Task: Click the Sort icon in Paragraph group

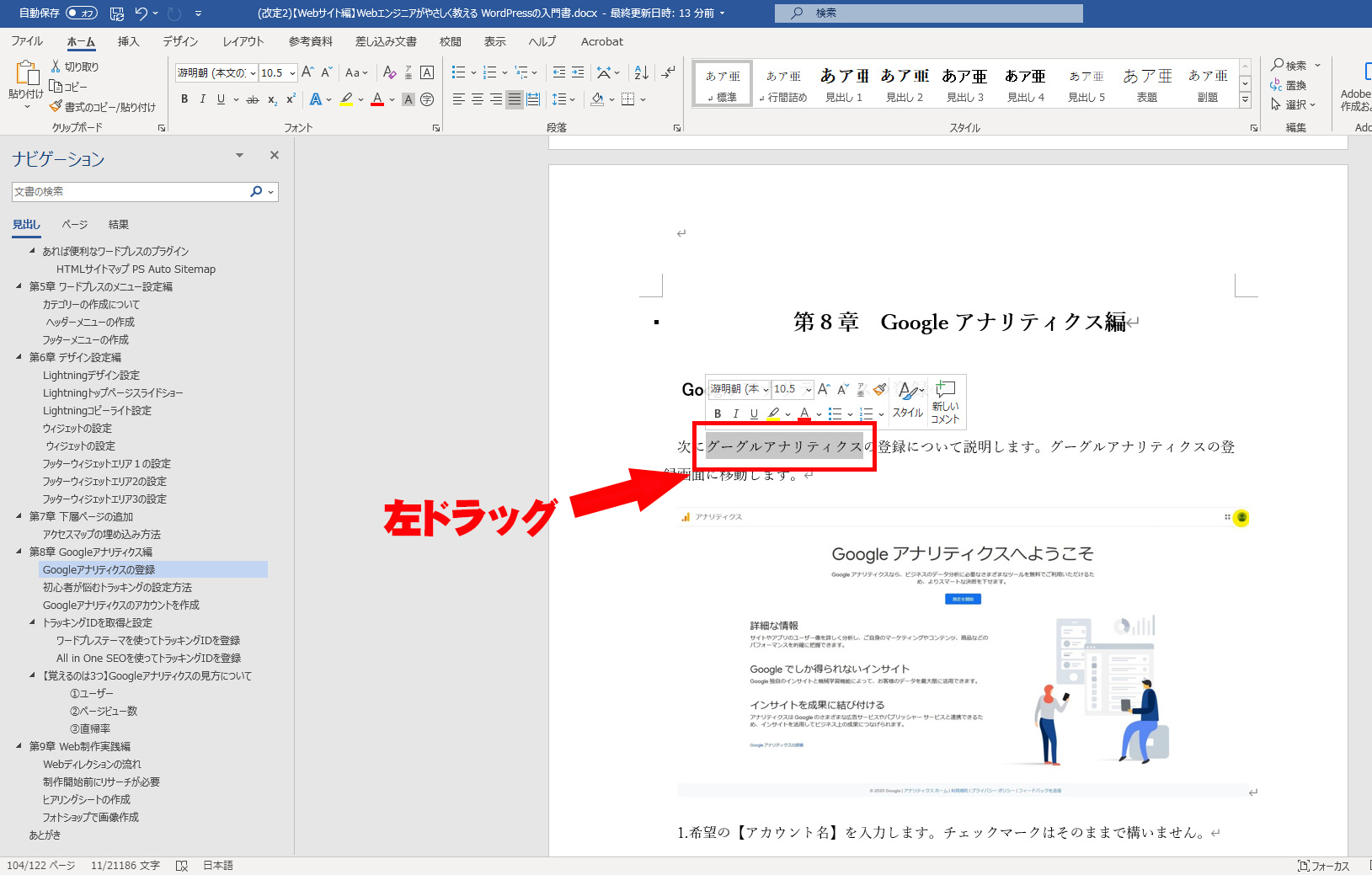Action: click(x=642, y=72)
